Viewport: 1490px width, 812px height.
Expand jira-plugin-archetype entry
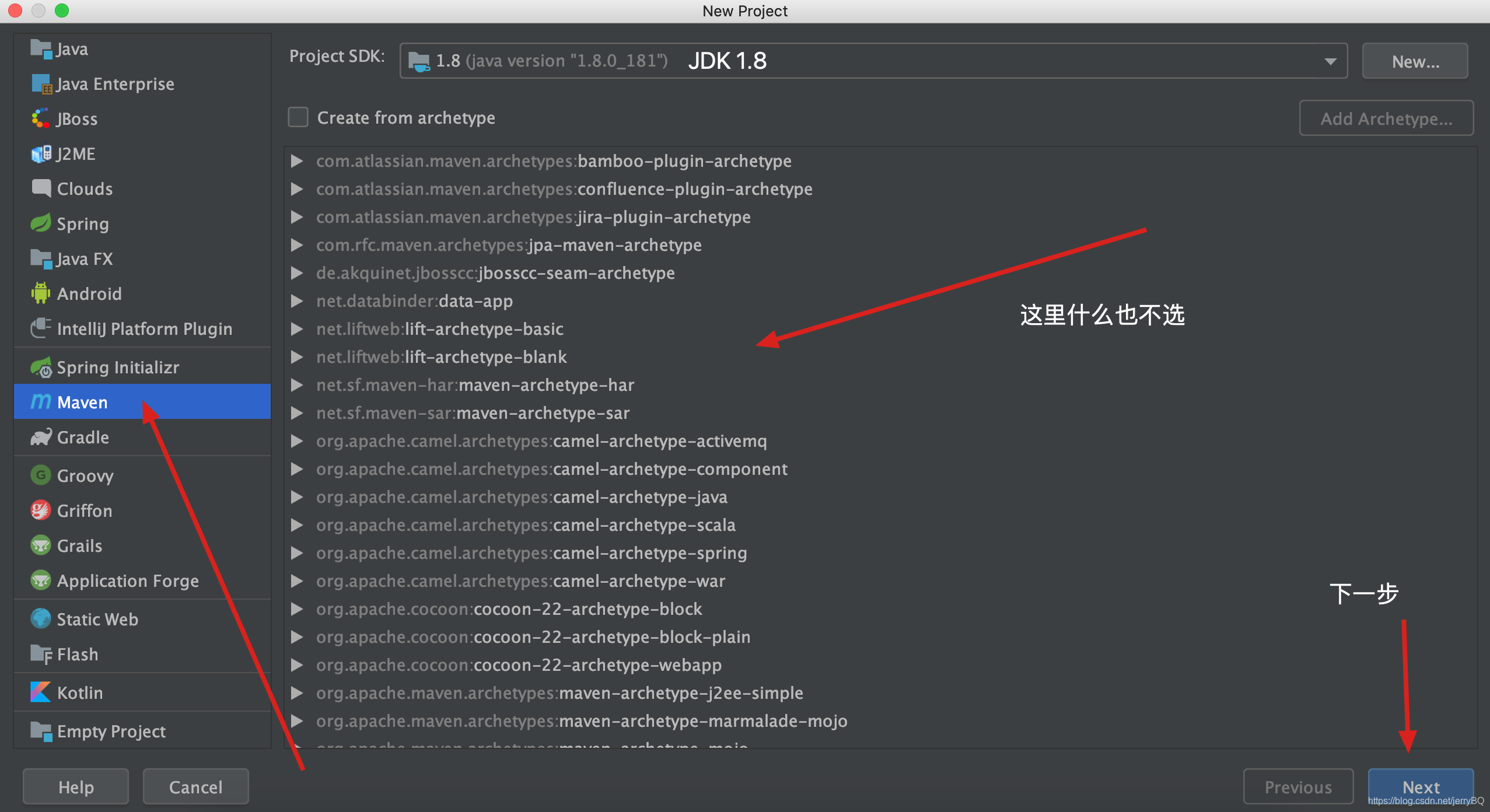(x=297, y=217)
